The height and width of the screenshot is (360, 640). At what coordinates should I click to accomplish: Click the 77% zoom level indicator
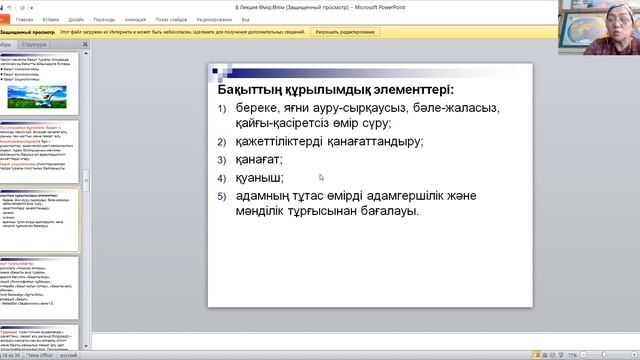click(x=572, y=356)
